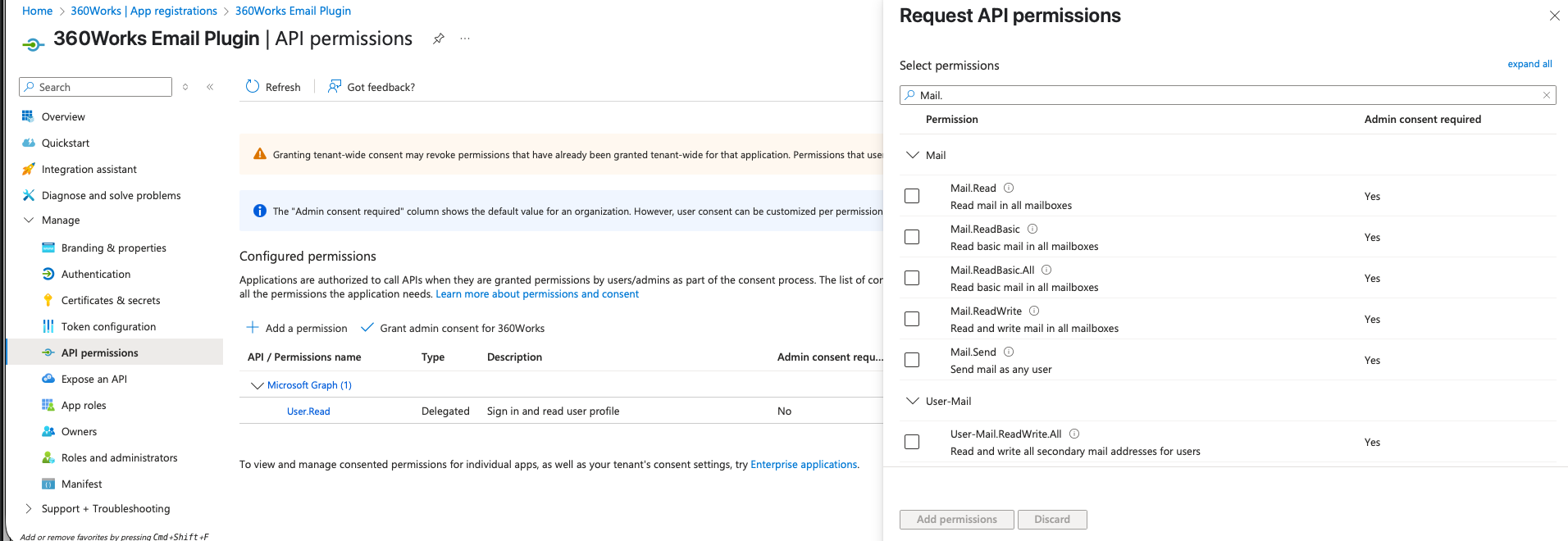Click the info icon next to Mail.Read
Viewport: 1568px width, 541px height.
click(x=1009, y=188)
